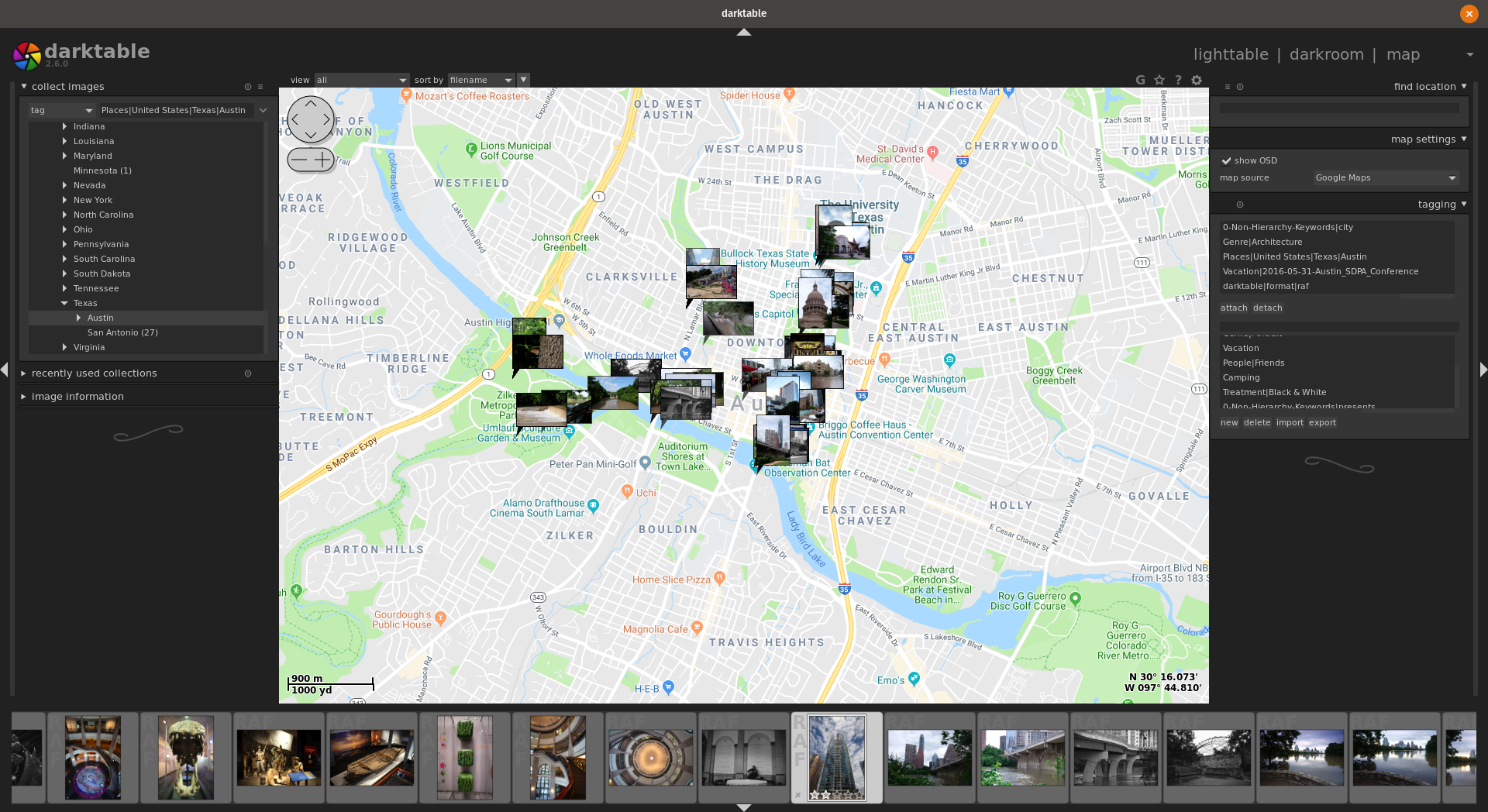Click the collection rule text field
The height and width of the screenshot is (812, 1488).
(177, 110)
